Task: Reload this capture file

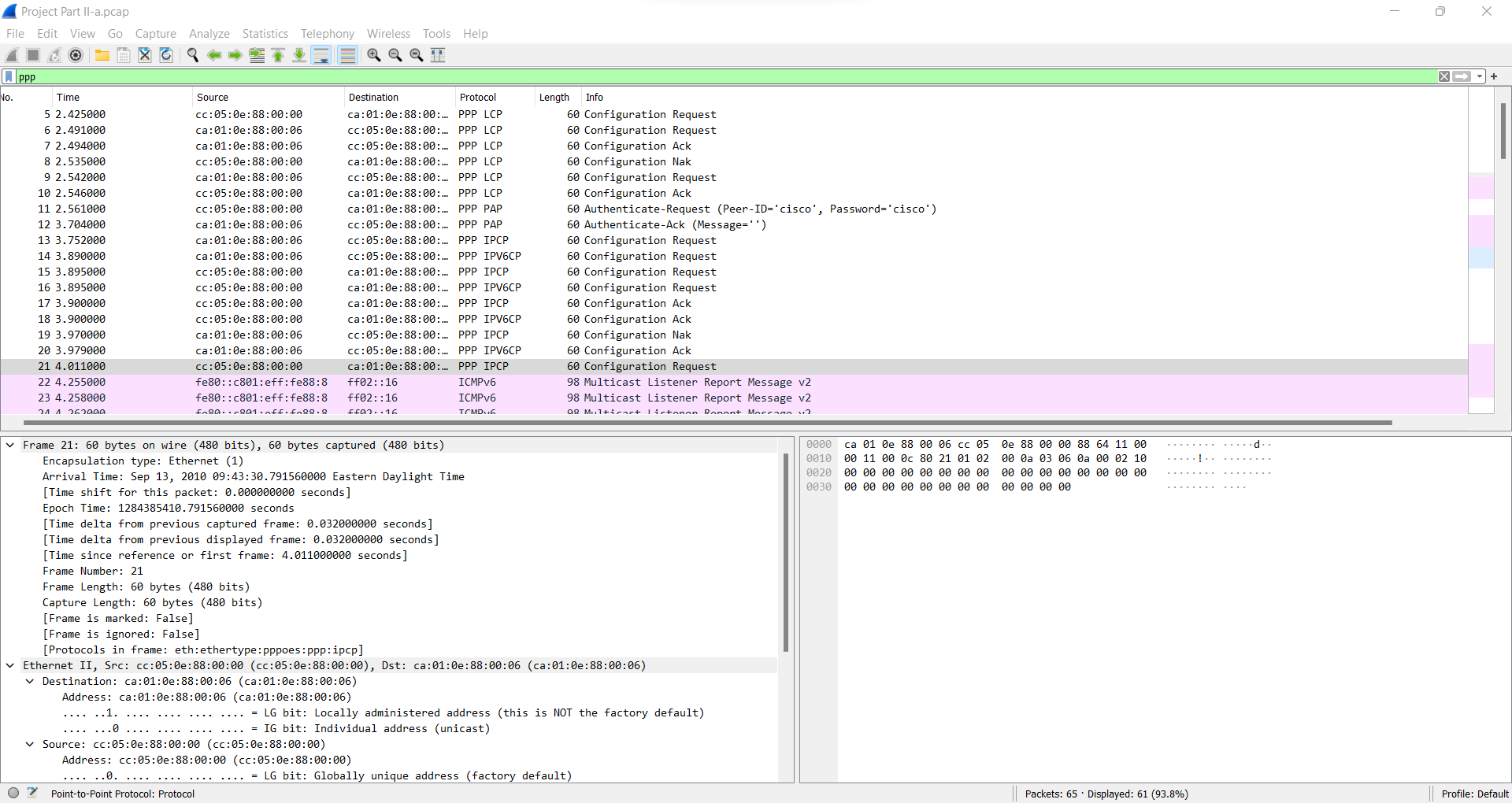Action: 166,55
